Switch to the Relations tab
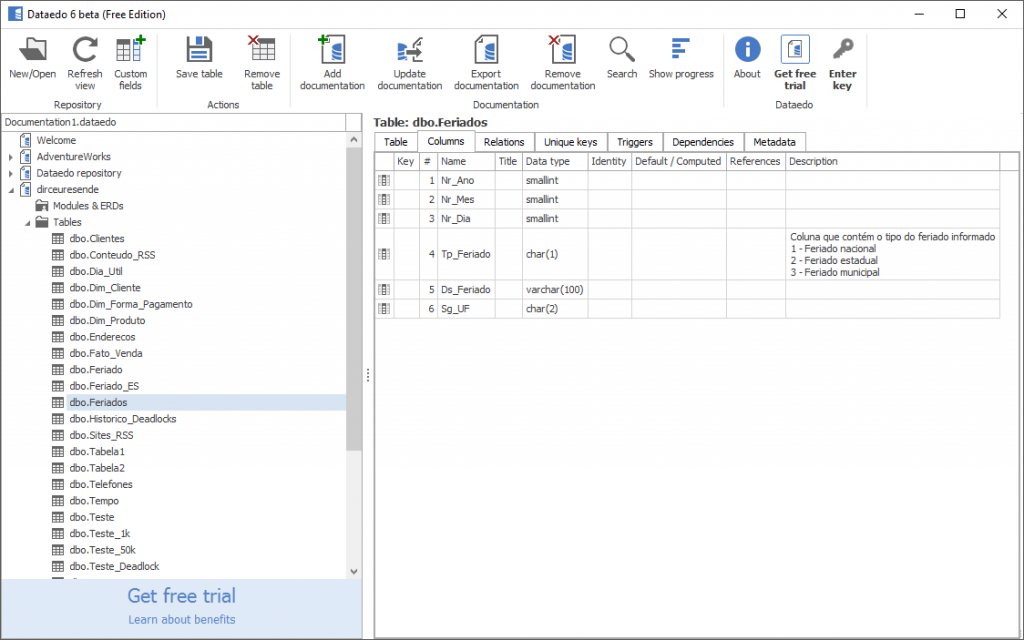The height and width of the screenshot is (640, 1024). [504, 141]
